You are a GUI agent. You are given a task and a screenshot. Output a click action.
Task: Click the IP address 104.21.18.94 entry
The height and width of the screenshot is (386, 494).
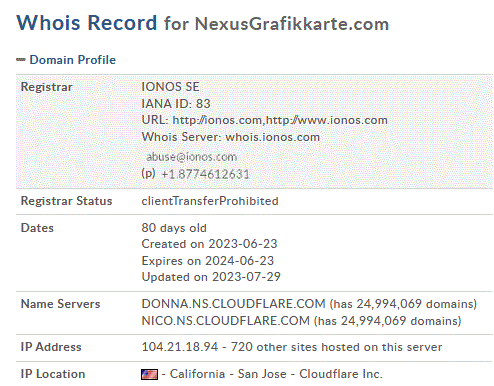(x=180, y=347)
